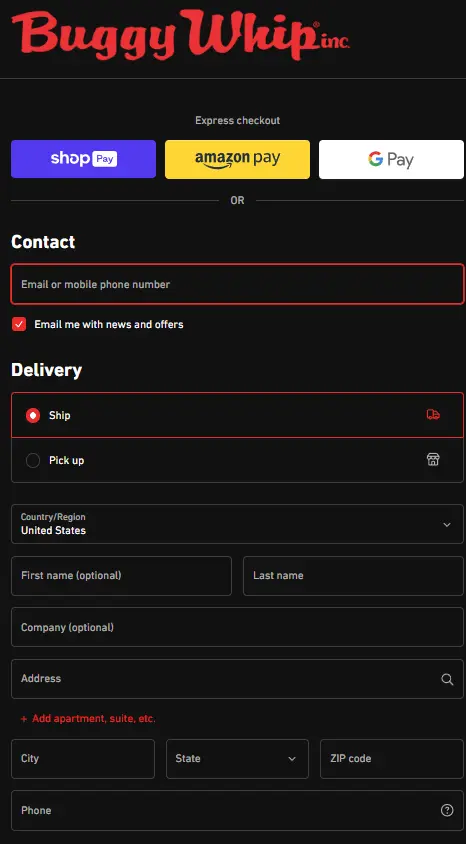Select the Ship delivery radio option
This screenshot has width=466, height=844.
click(x=33, y=416)
